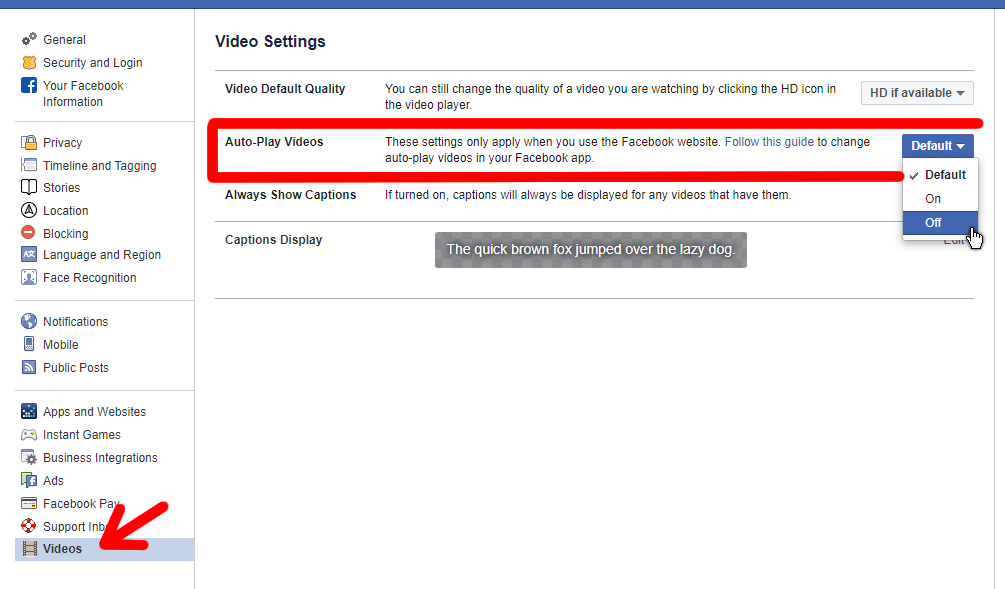The width and height of the screenshot is (1005, 589).
Task: Select the Videos settings tab
Action: tap(104, 549)
